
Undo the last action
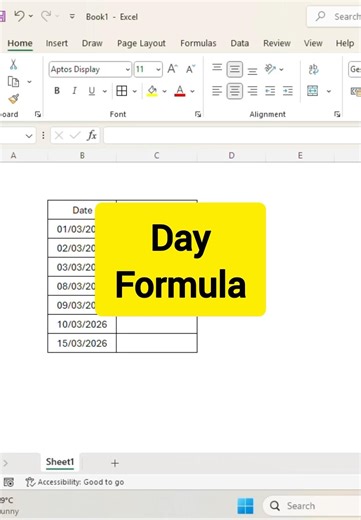[20, 16]
